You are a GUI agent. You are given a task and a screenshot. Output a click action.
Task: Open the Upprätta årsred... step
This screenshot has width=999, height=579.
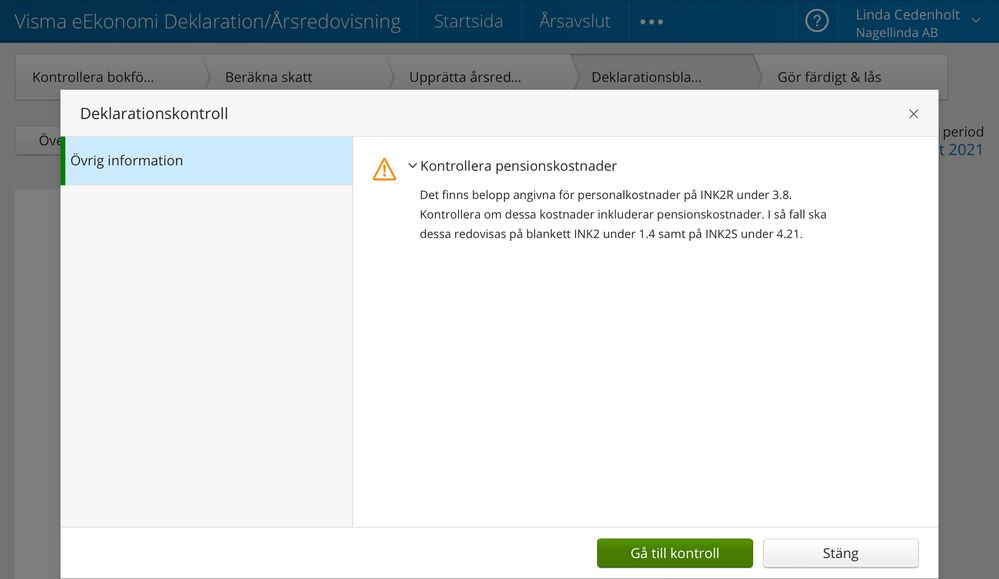pos(465,77)
